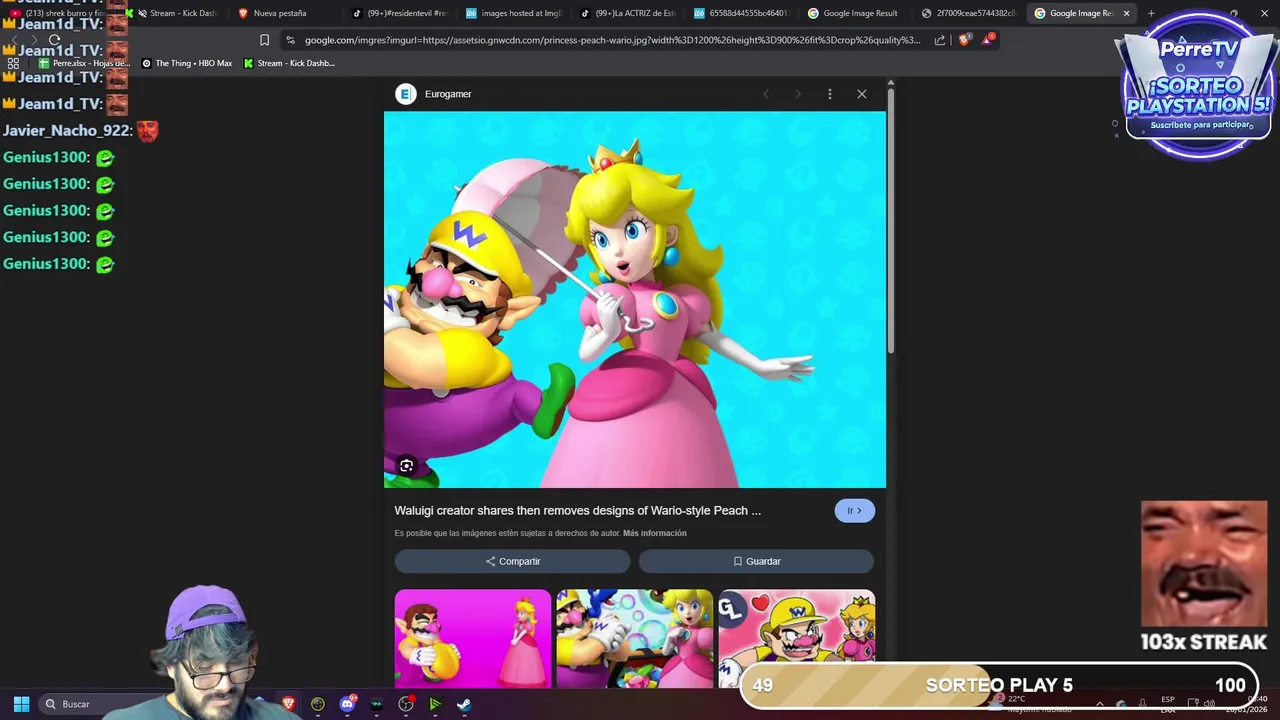Image resolution: width=1280 pixels, height=720 pixels.
Task: Activate Google Lens search icon on image
Action: [x=406, y=465]
